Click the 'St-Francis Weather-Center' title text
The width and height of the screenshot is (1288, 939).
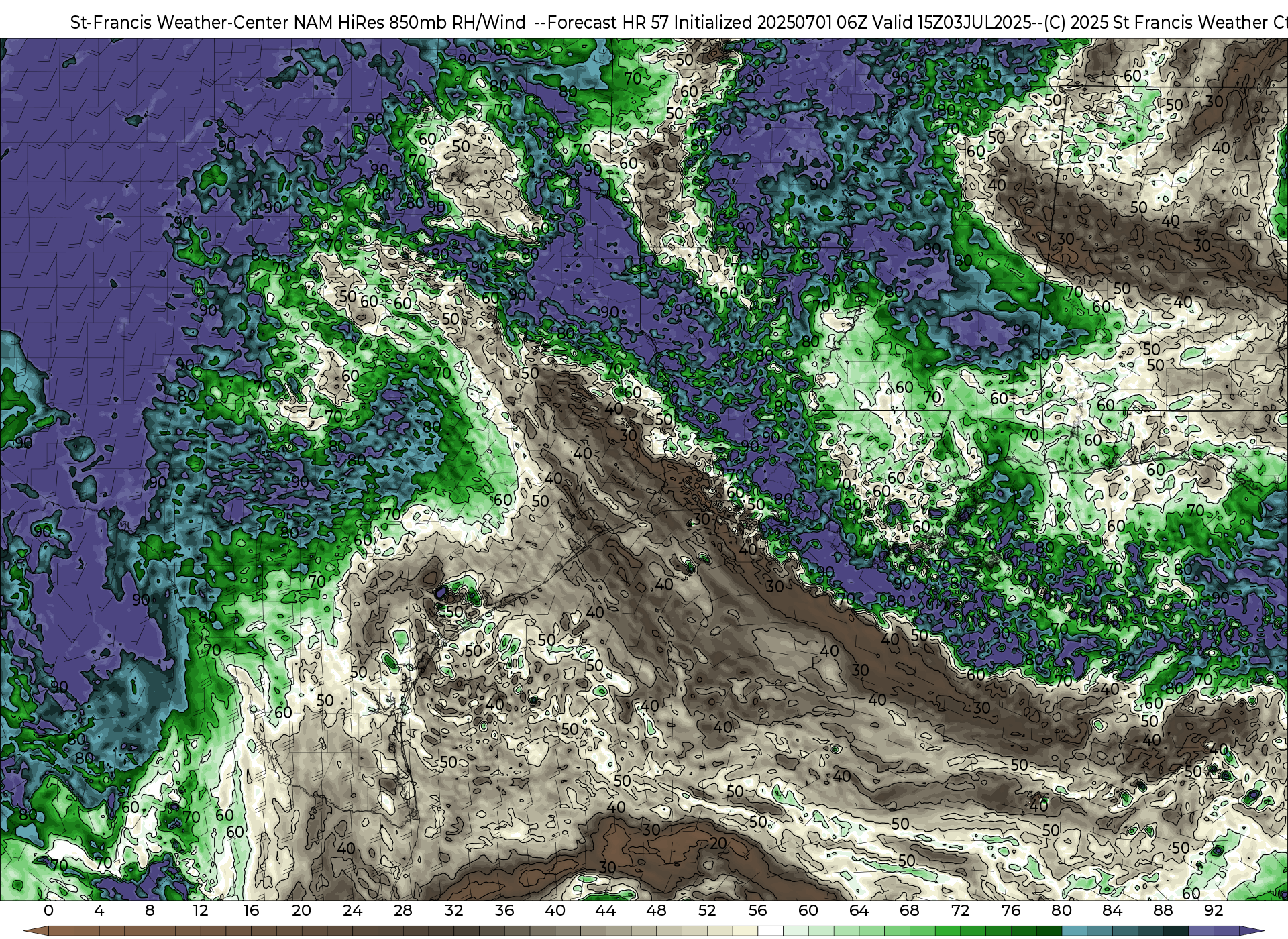(x=179, y=23)
